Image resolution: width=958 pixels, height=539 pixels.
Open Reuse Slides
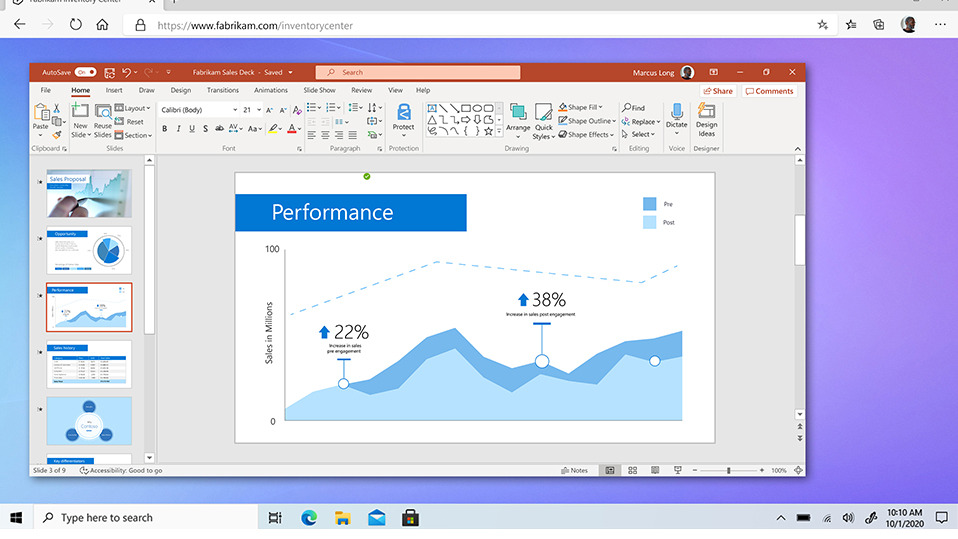pos(103,120)
